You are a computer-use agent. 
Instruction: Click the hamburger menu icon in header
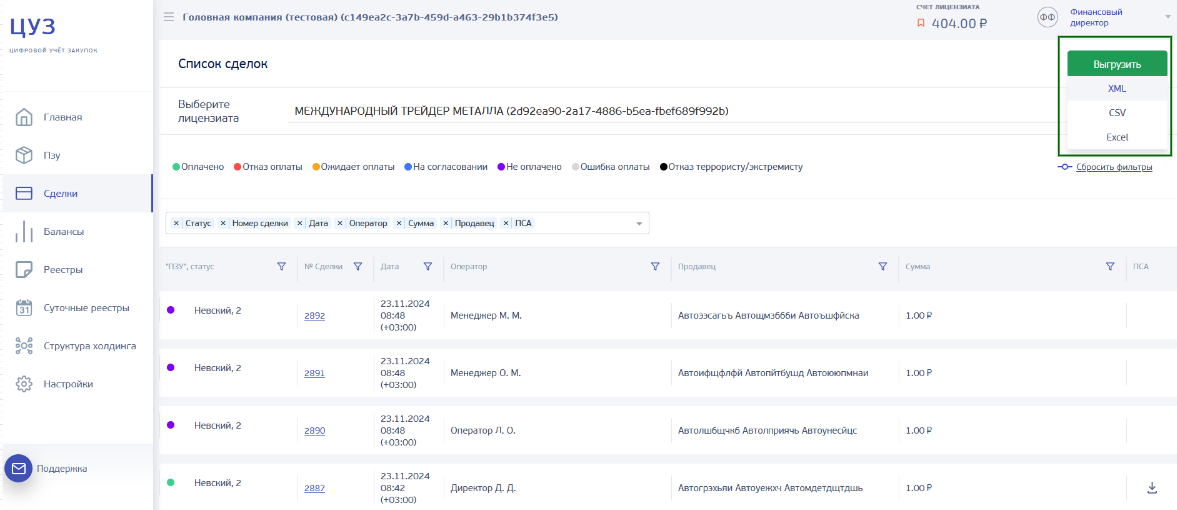point(169,17)
